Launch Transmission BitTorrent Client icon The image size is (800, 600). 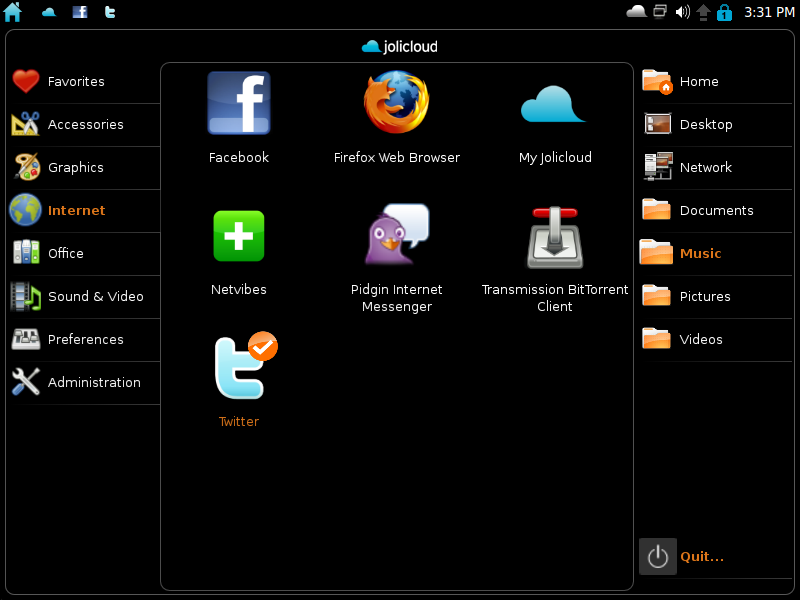click(x=555, y=237)
